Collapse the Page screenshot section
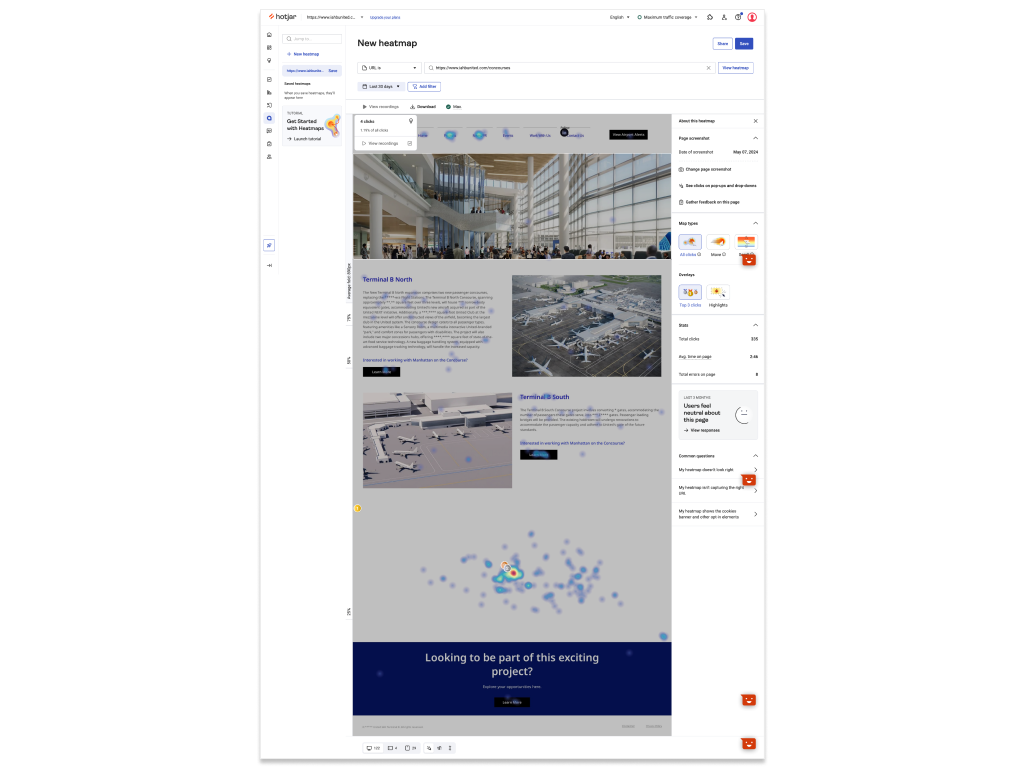This screenshot has height=768, width=1024. tap(756, 138)
